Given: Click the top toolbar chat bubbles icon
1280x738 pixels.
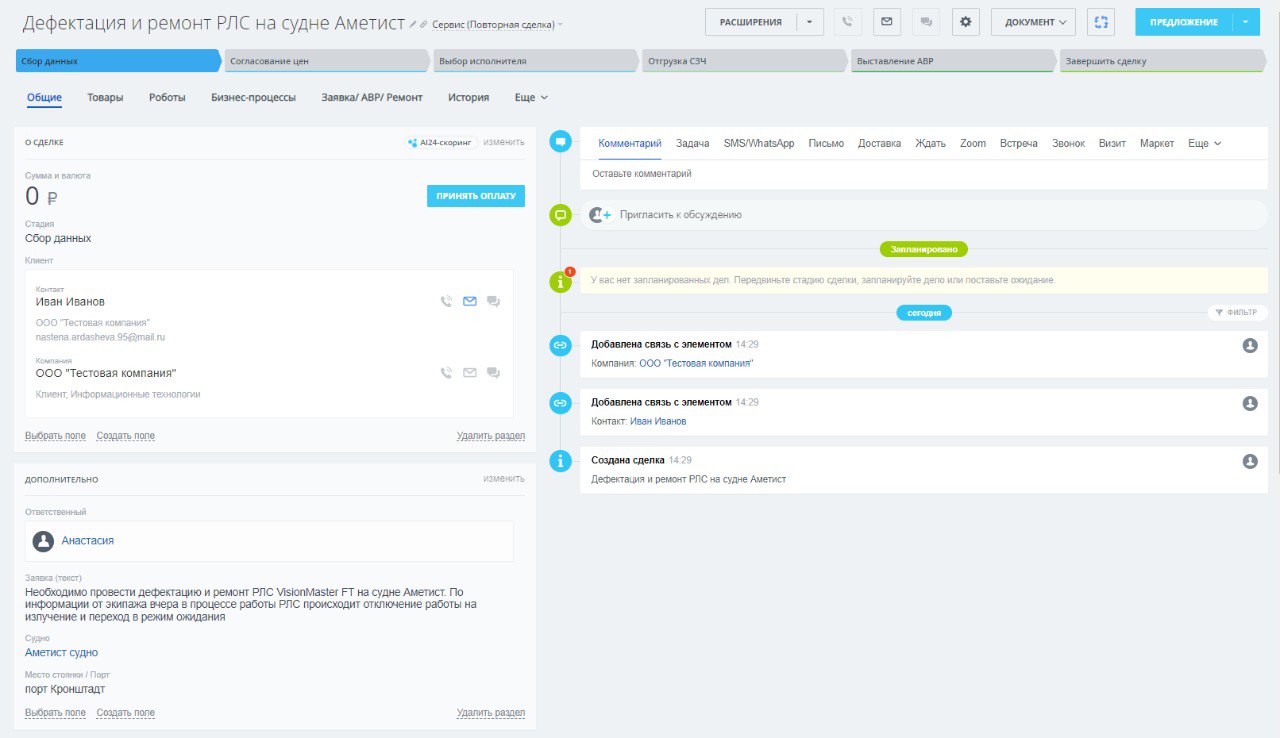Looking at the screenshot, I should (926, 22).
